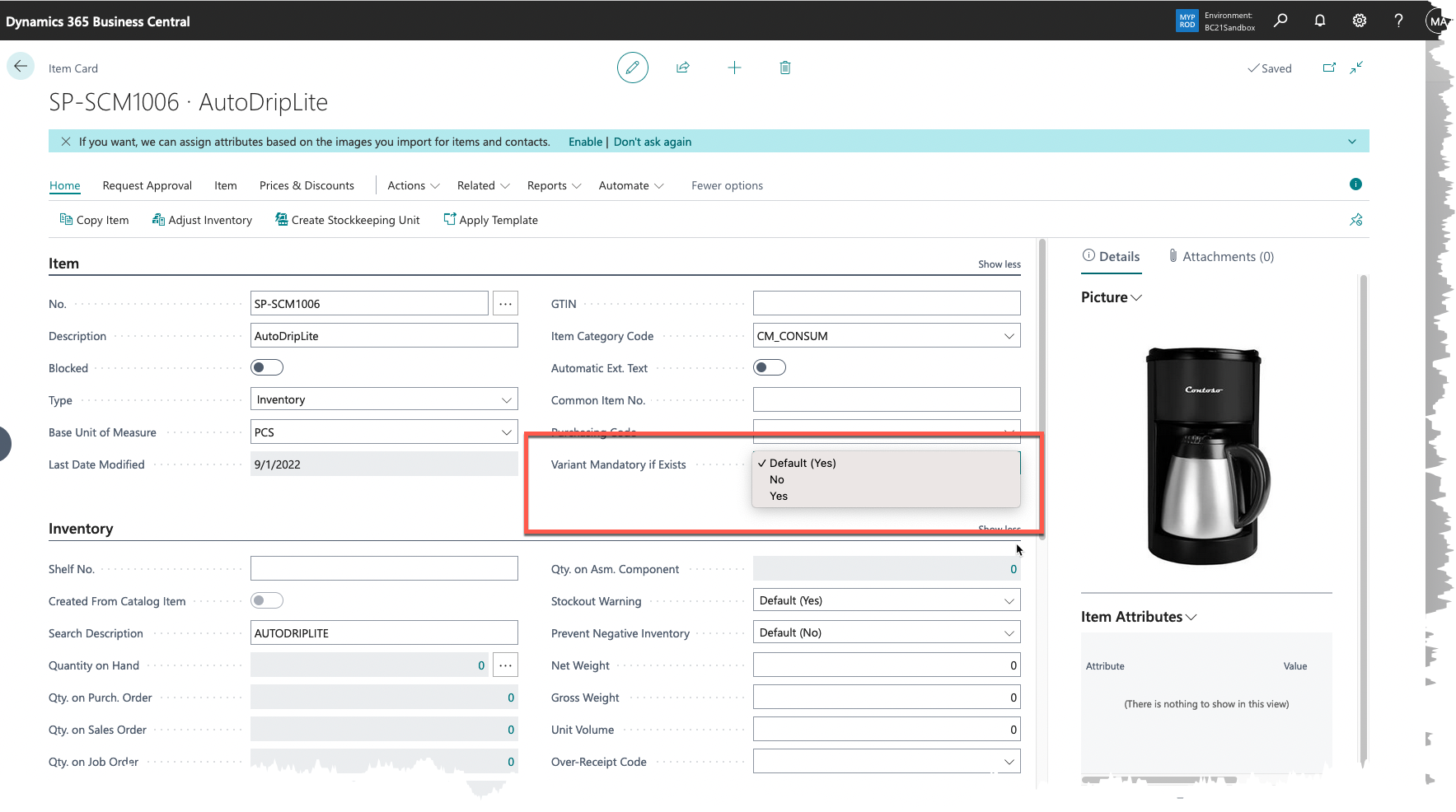Open the Reports menu
The width and height of the screenshot is (1456, 812).
point(555,185)
